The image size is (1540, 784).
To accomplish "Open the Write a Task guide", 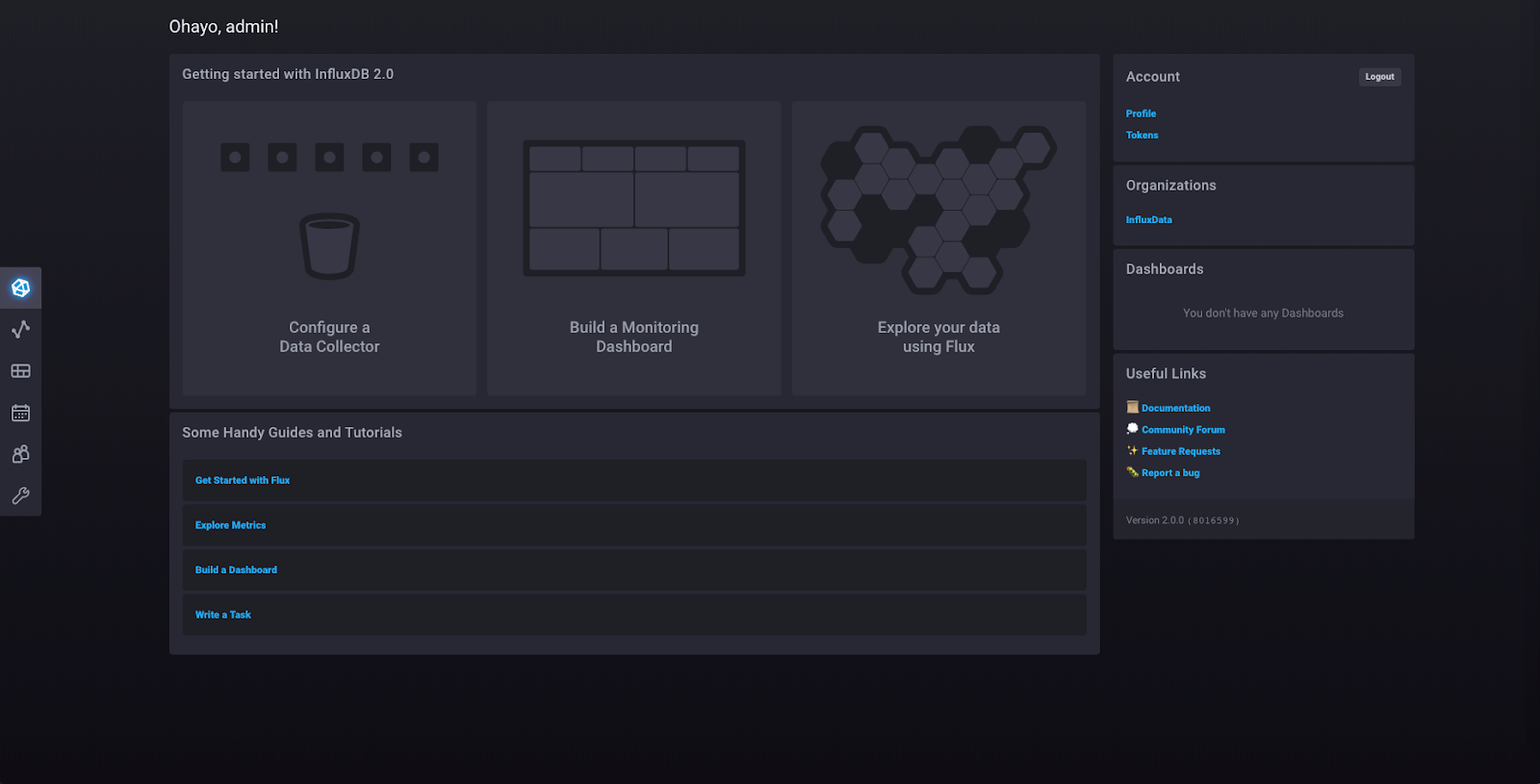I will tap(223, 615).
